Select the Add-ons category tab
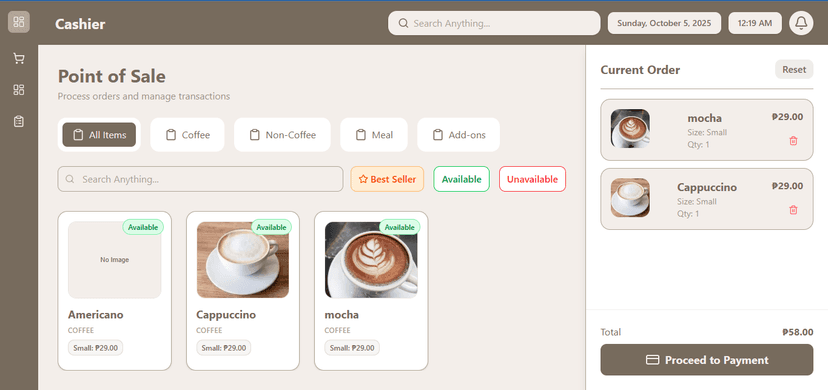828x390 pixels. click(458, 135)
